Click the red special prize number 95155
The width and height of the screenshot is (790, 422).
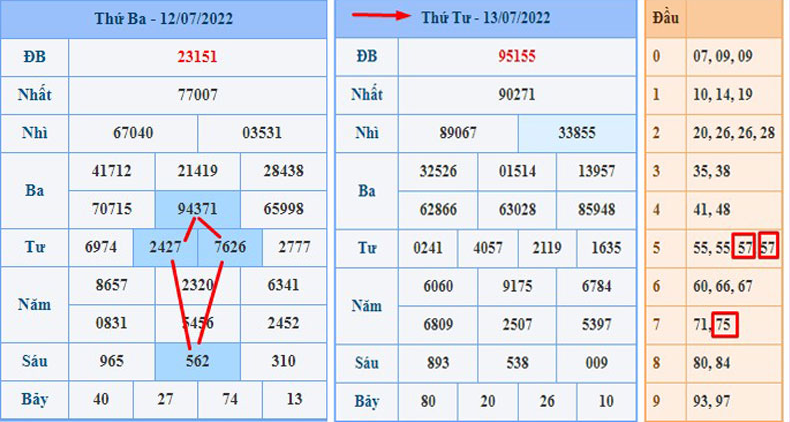516,57
